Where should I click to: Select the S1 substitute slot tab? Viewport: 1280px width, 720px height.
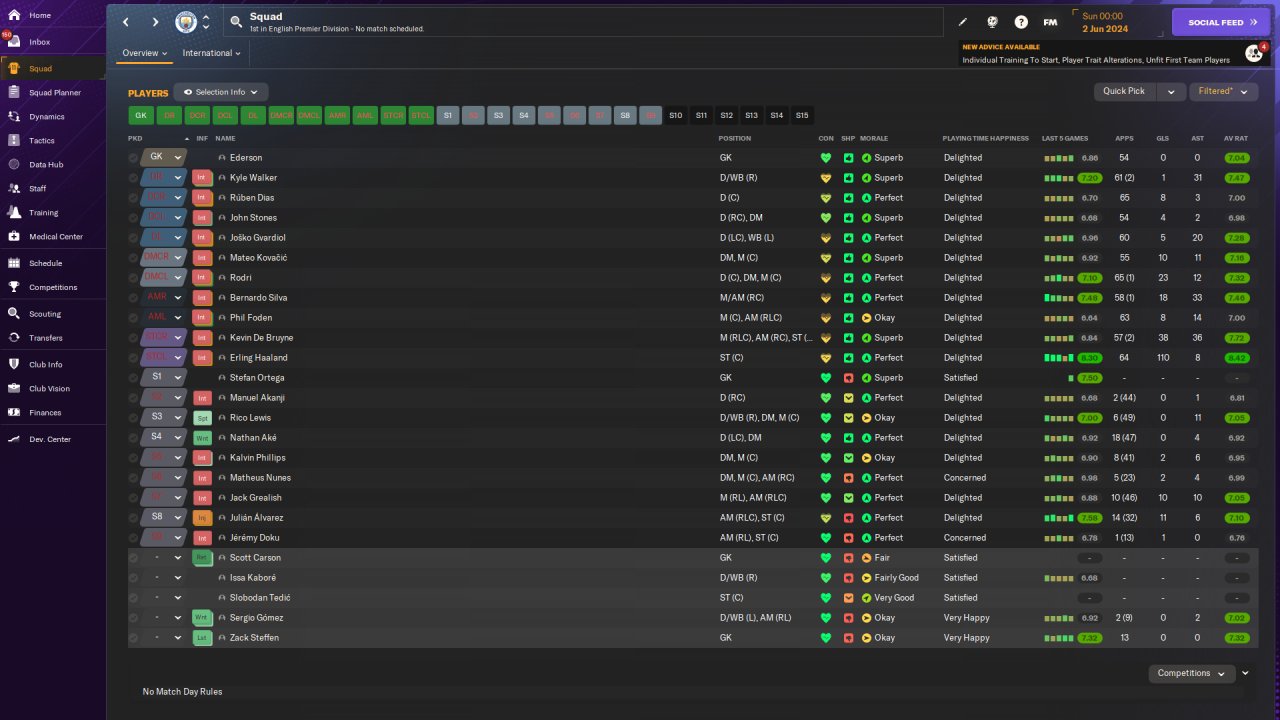tap(448, 115)
